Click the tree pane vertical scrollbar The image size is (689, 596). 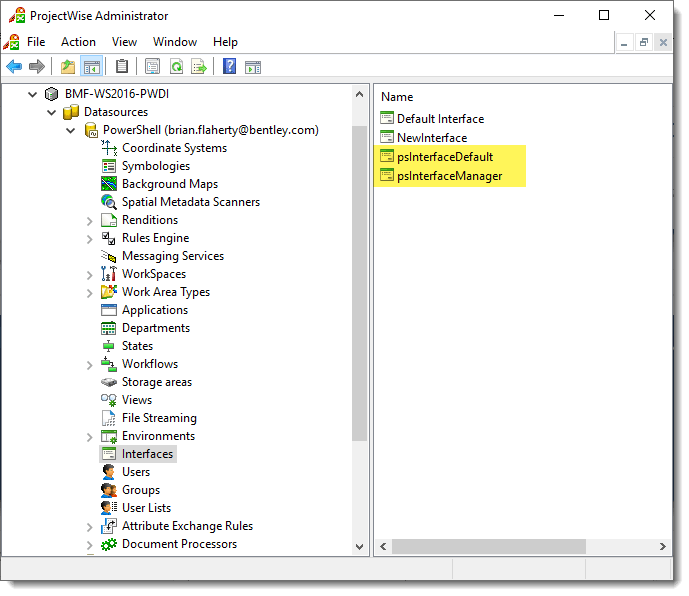point(360,300)
